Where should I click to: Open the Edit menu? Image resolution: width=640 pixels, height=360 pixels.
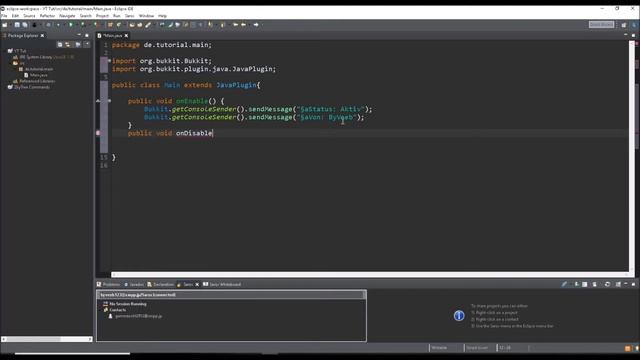15,16
